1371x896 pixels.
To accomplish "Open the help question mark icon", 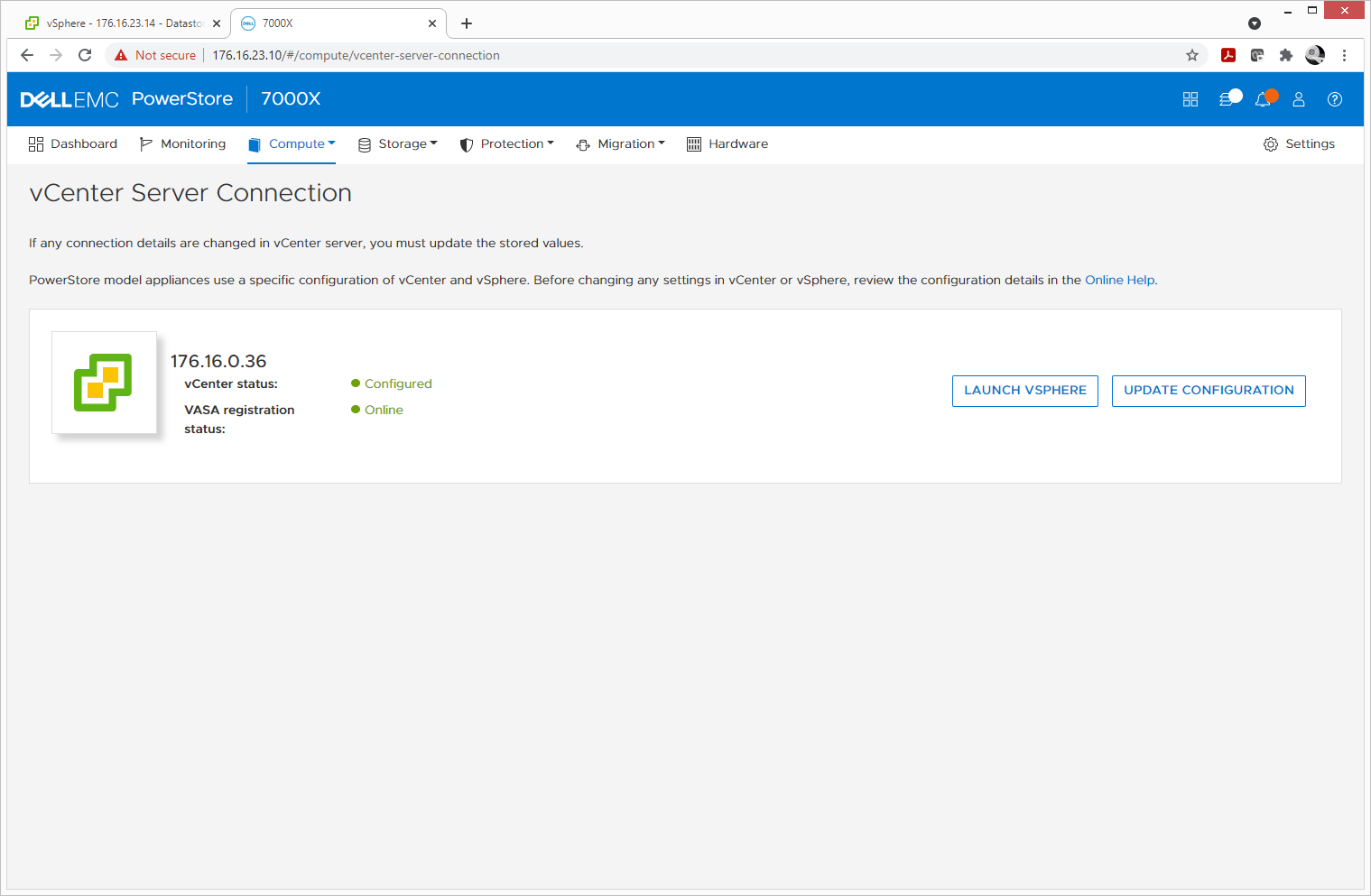I will [1335, 99].
